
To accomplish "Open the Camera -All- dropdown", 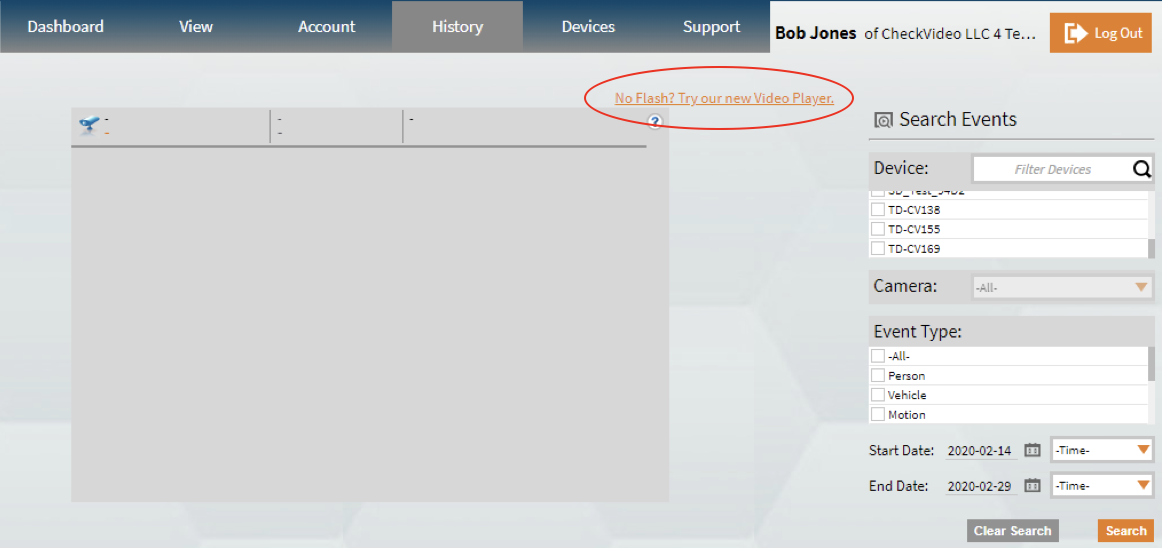I will tap(1062, 287).
